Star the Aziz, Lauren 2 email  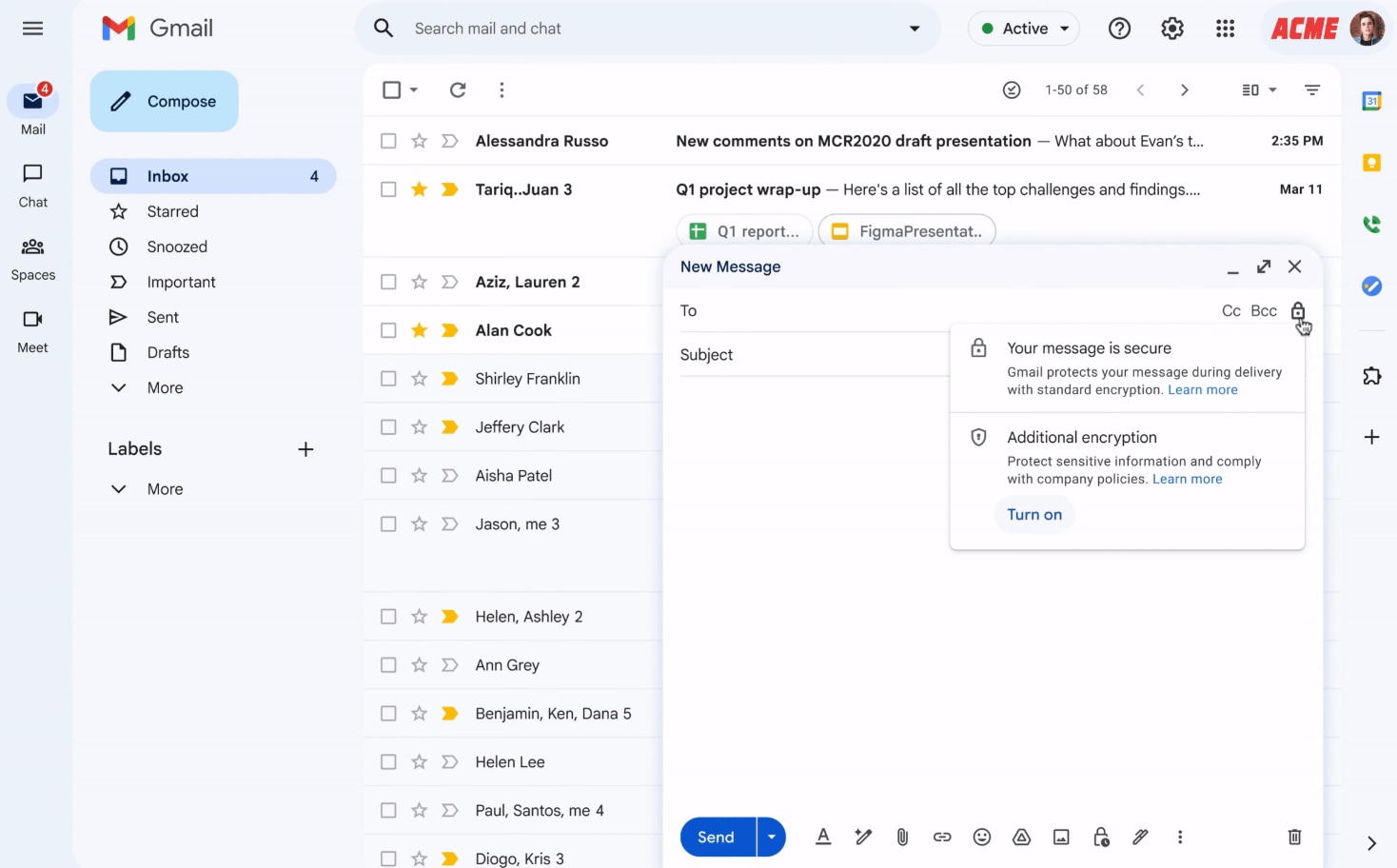click(419, 282)
